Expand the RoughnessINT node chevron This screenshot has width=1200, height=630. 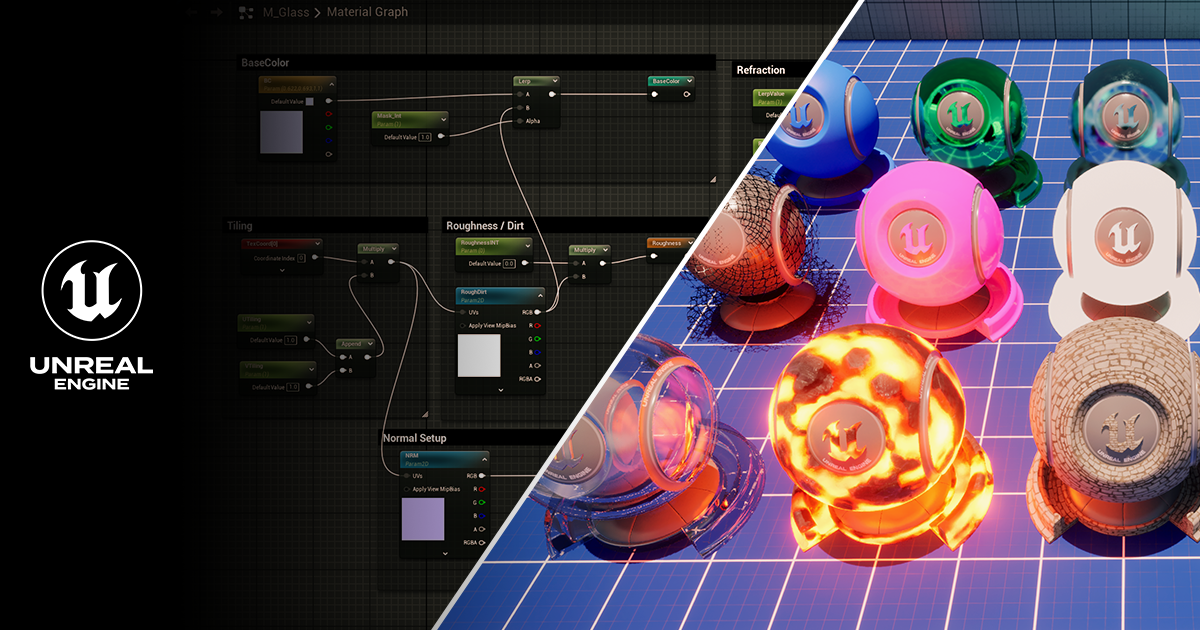(526, 244)
